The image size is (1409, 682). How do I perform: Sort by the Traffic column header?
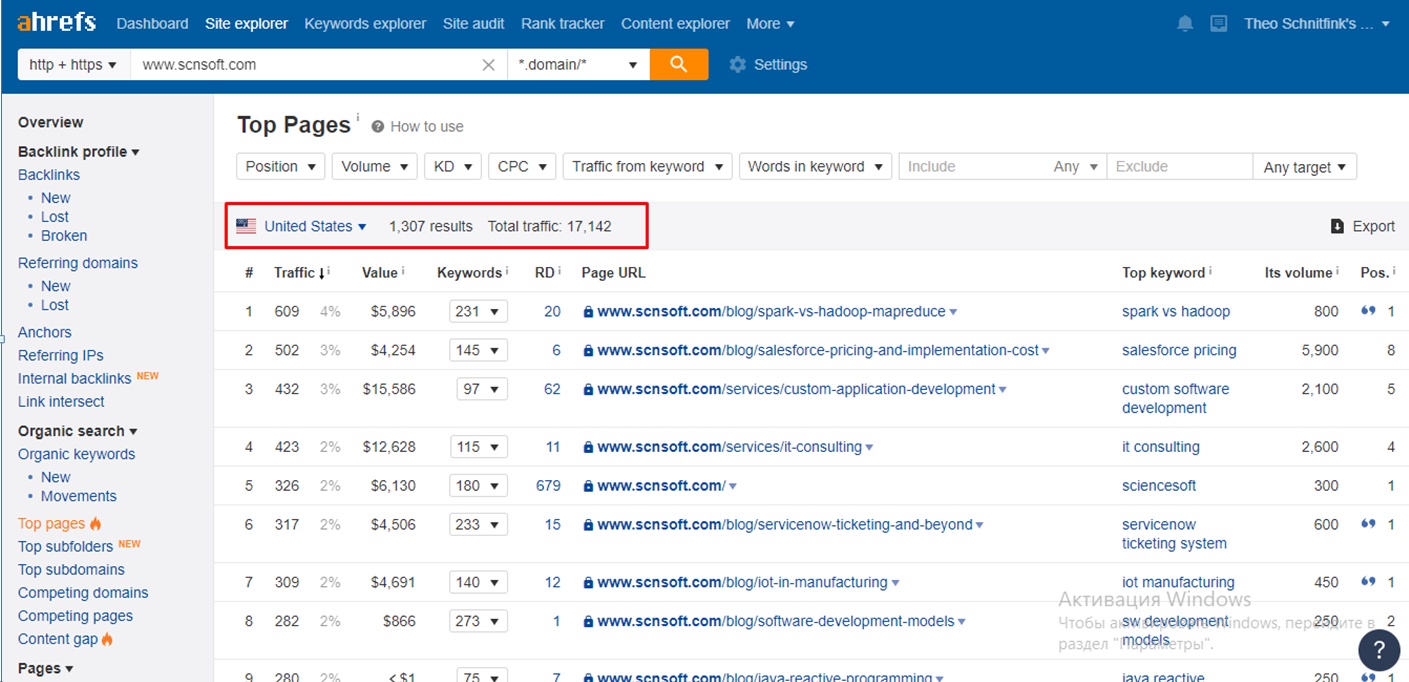pyautogui.click(x=295, y=272)
